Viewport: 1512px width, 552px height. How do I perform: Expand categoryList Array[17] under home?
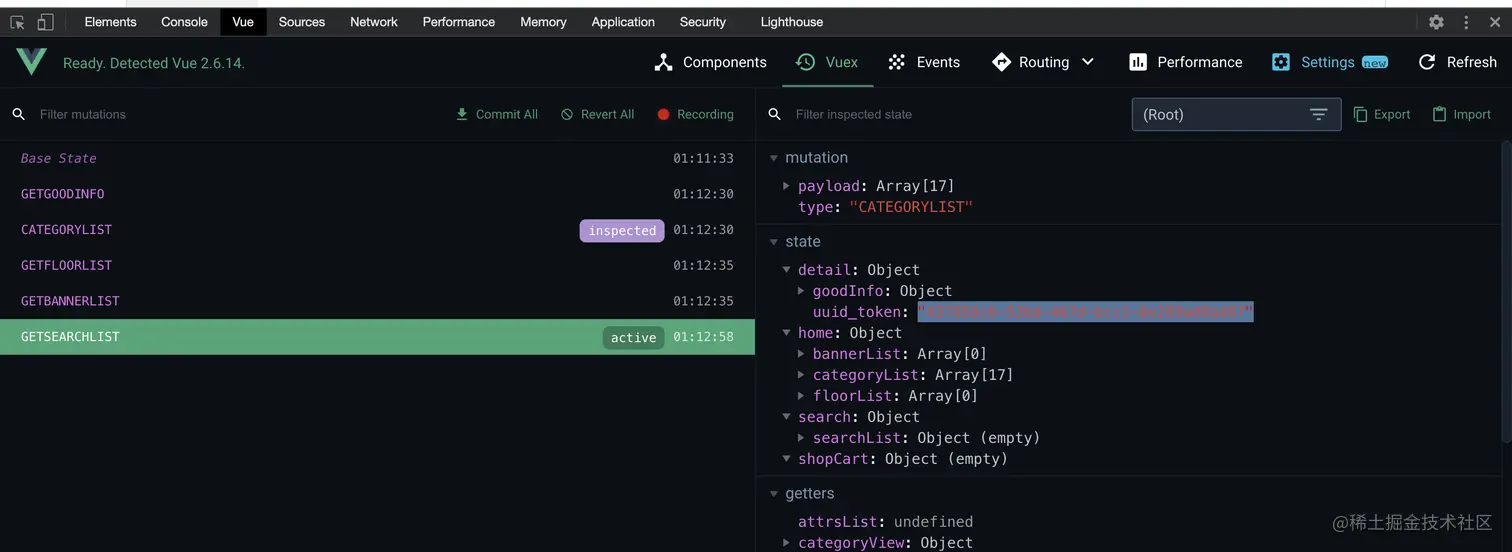coord(801,375)
